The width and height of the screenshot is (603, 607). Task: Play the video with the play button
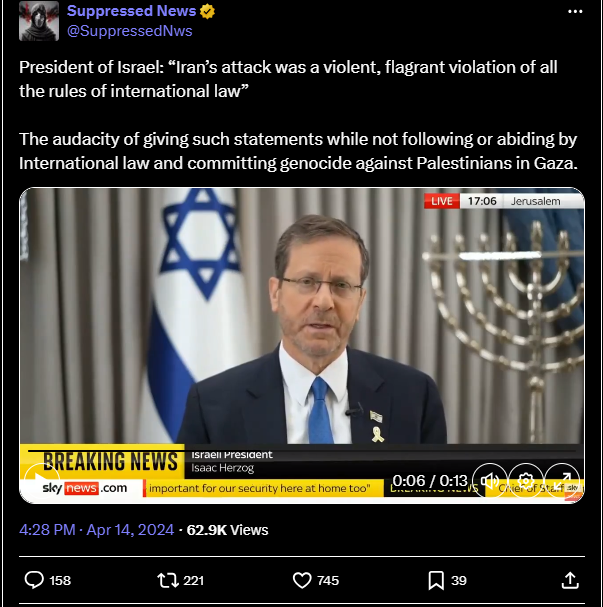[x=42, y=480]
